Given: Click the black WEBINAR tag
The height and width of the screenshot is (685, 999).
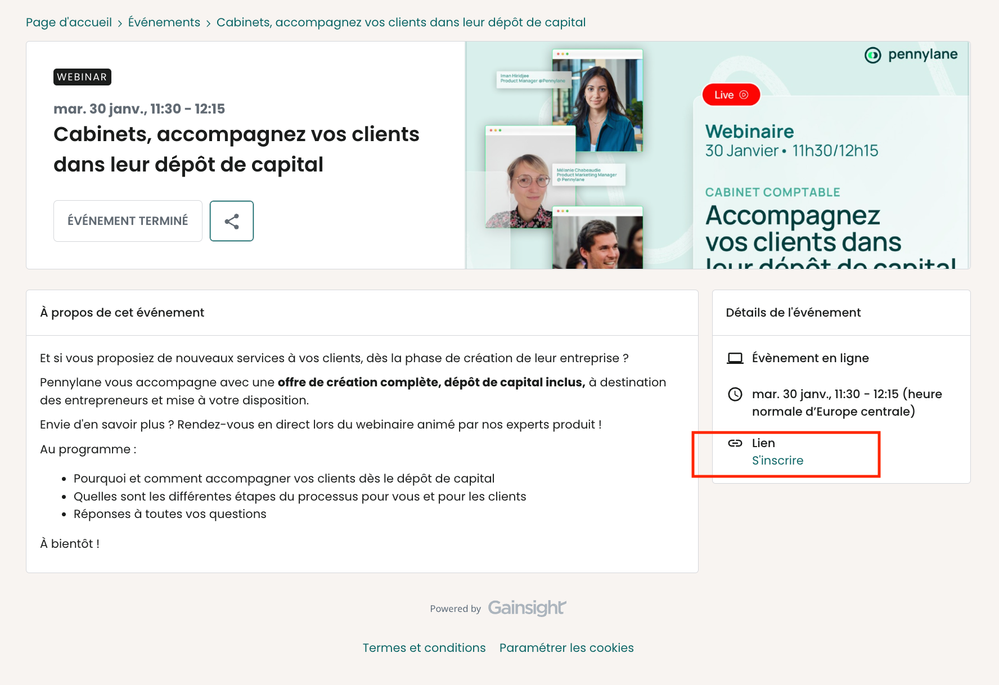Looking at the screenshot, I should 82,77.
